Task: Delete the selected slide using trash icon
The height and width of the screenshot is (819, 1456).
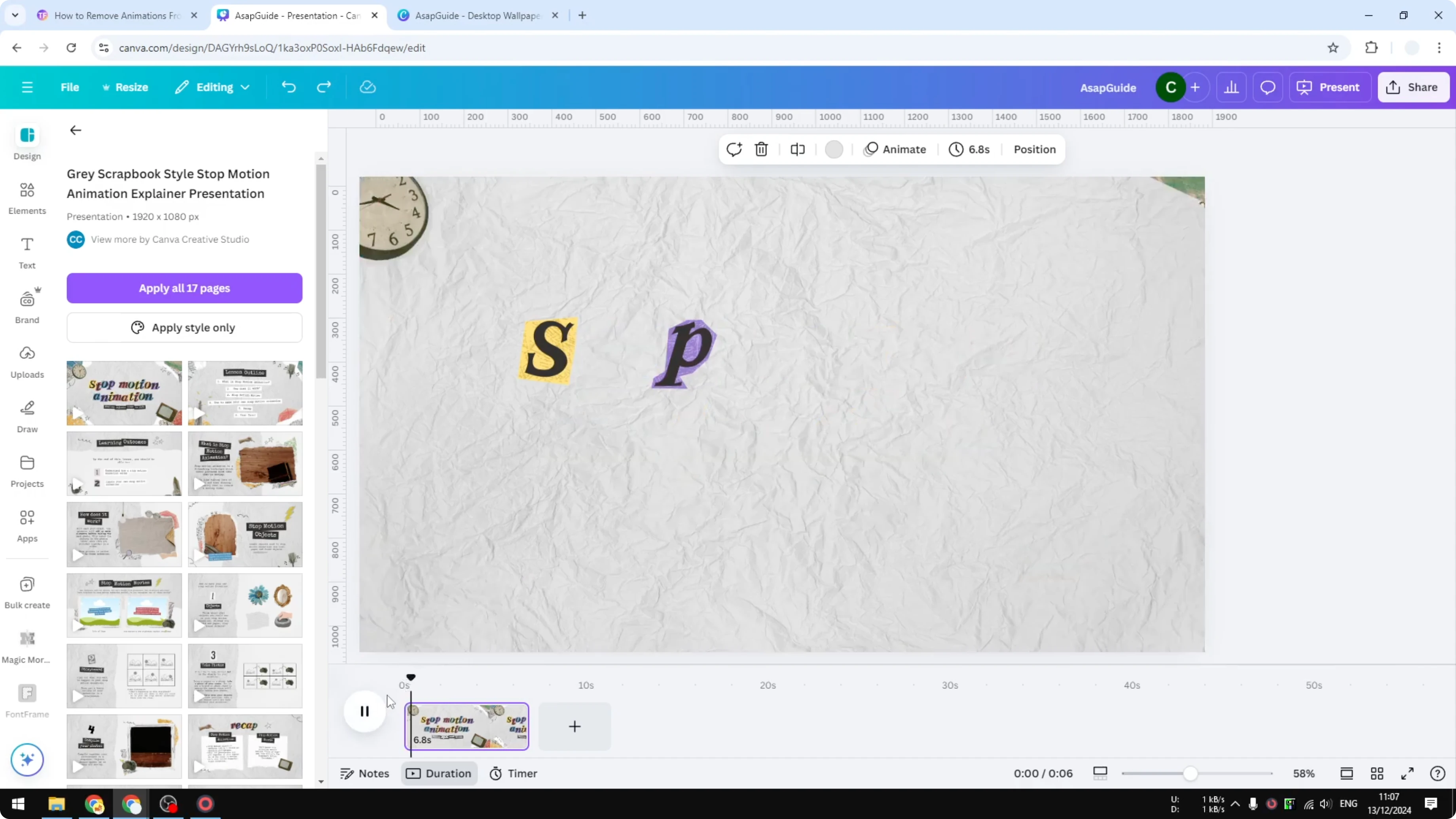Action: (x=761, y=149)
